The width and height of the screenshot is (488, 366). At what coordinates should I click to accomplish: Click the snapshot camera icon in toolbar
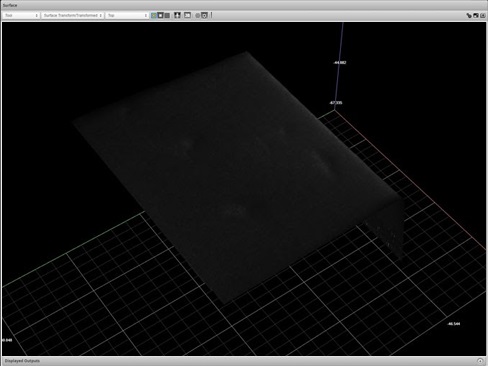(204, 15)
